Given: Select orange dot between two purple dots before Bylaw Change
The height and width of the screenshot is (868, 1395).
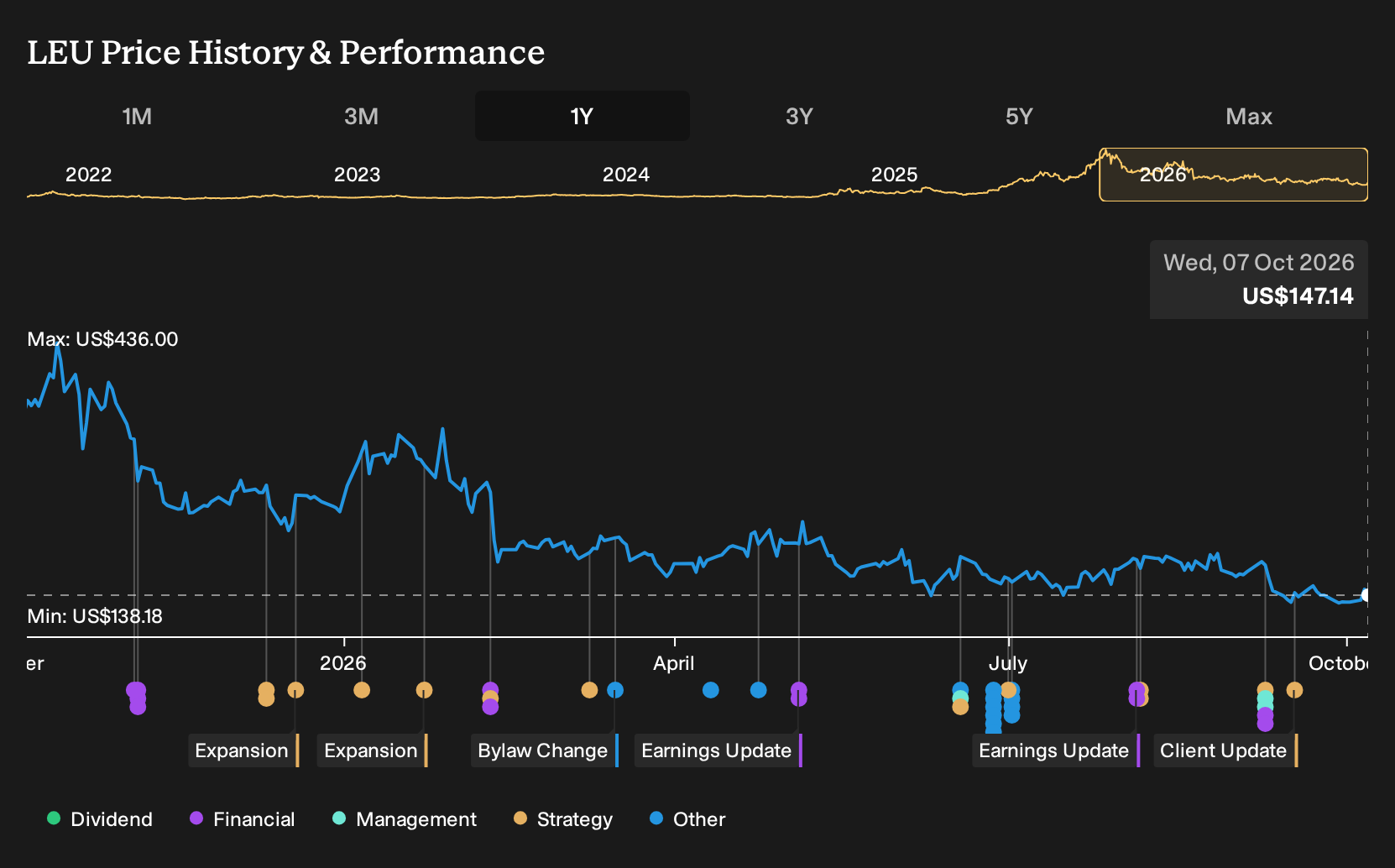Looking at the screenshot, I should pyautogui.click(x=490, y=698).
